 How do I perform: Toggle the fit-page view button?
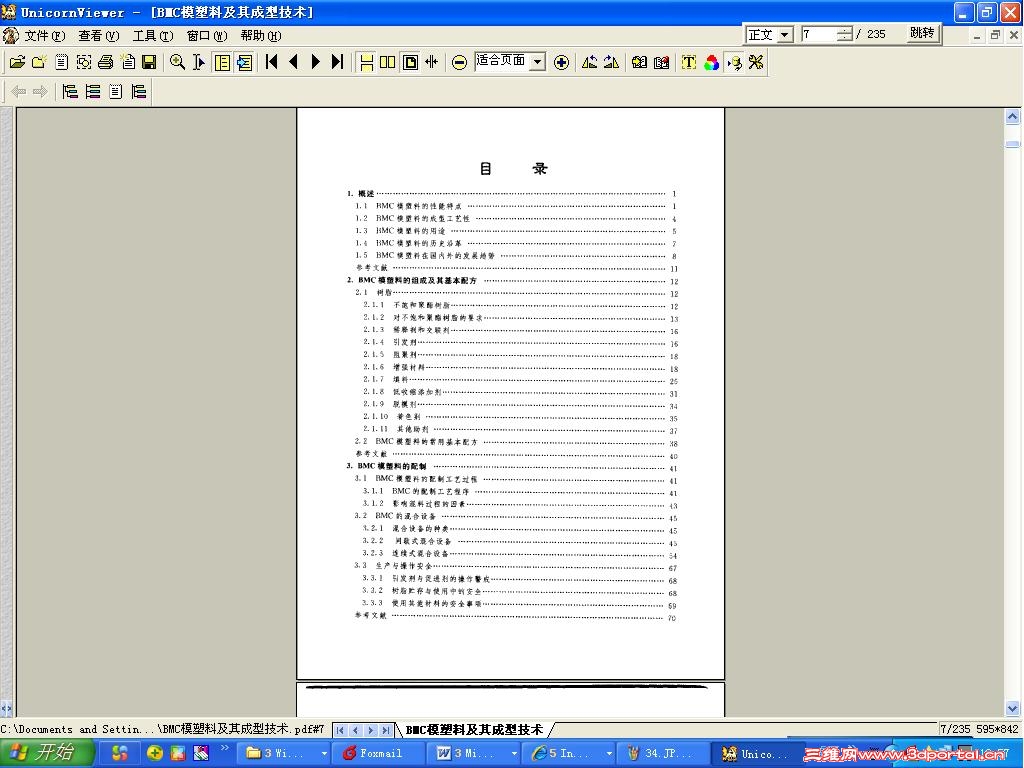click(410, 62)
